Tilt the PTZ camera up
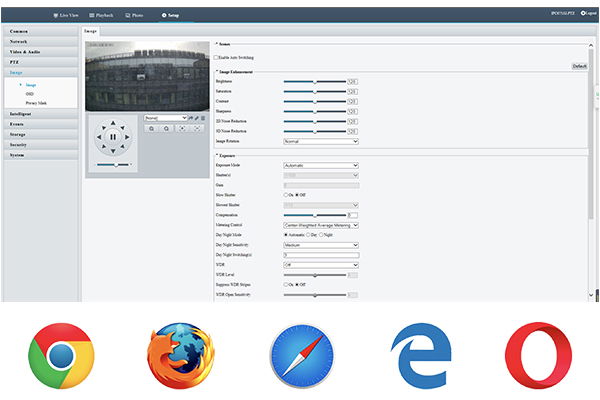 point(113,123)
